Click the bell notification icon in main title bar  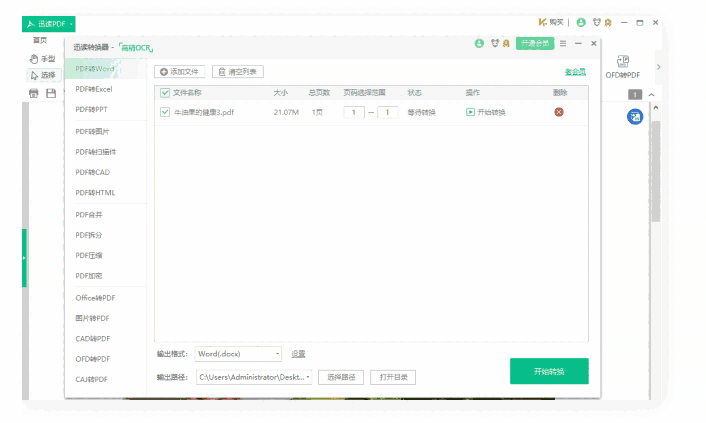(x=608, y=22)
